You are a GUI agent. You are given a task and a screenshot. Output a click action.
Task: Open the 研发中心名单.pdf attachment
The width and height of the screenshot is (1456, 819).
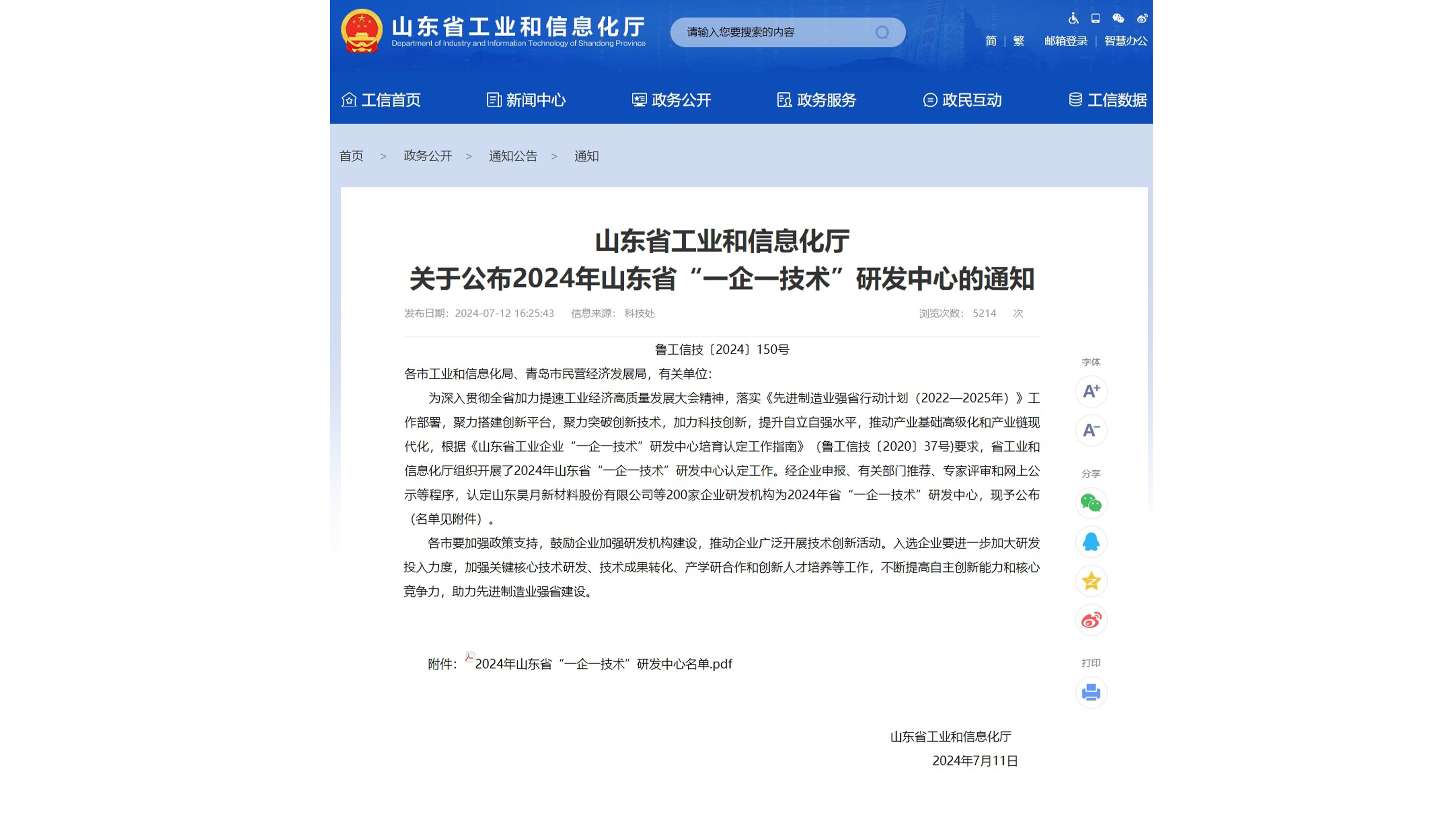(603, 664)
